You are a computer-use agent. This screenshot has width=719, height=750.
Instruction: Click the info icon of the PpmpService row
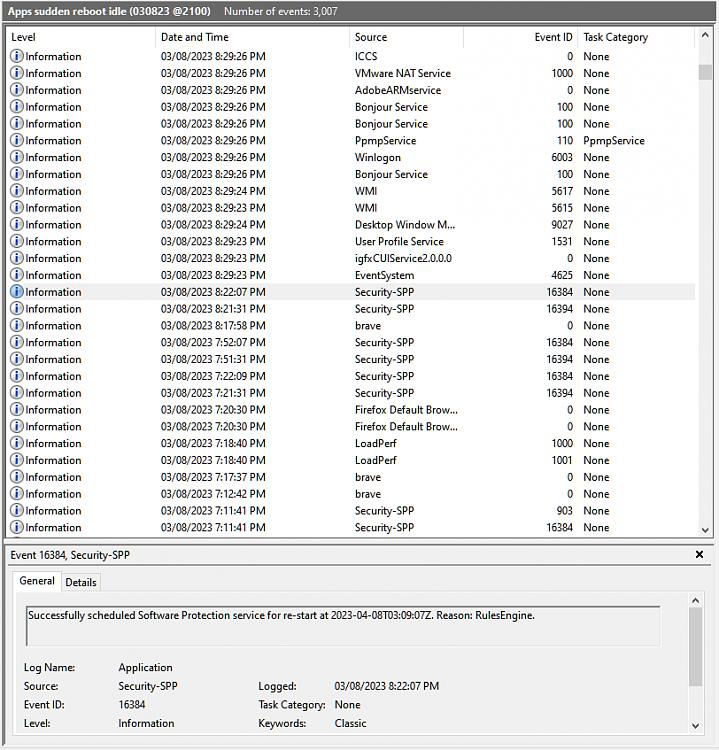(x=17, y=140)
